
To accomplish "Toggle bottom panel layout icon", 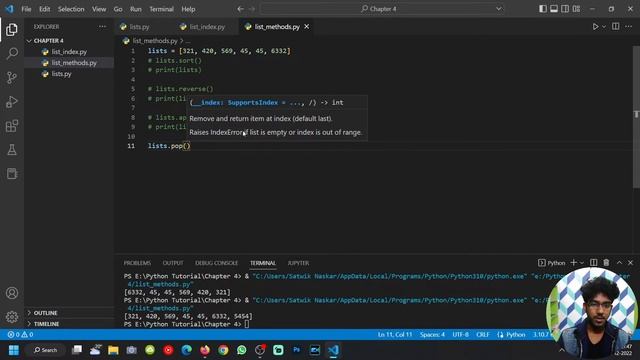I will point(554,9).
